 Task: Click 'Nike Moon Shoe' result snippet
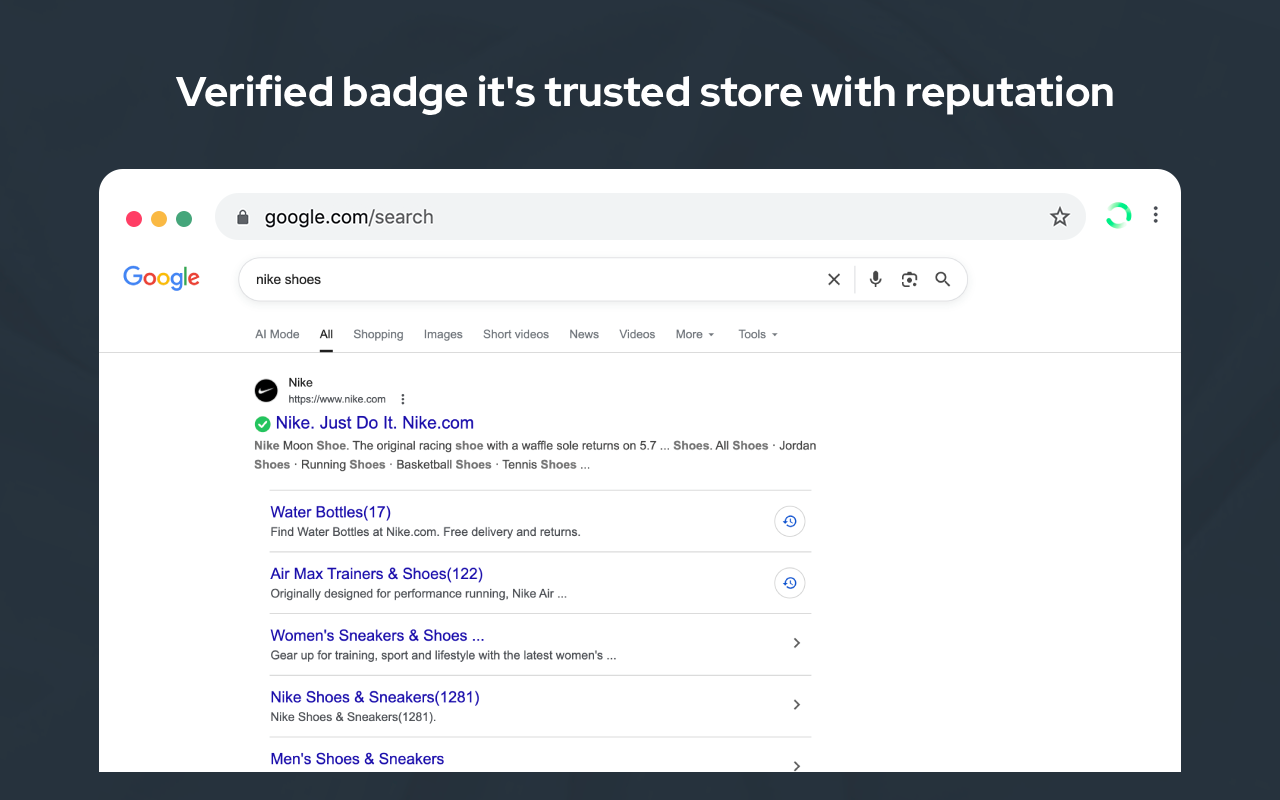535,455
